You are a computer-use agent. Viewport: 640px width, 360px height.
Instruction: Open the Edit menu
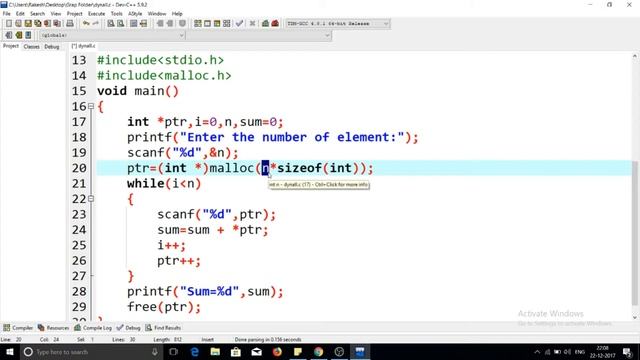[20, 13]
